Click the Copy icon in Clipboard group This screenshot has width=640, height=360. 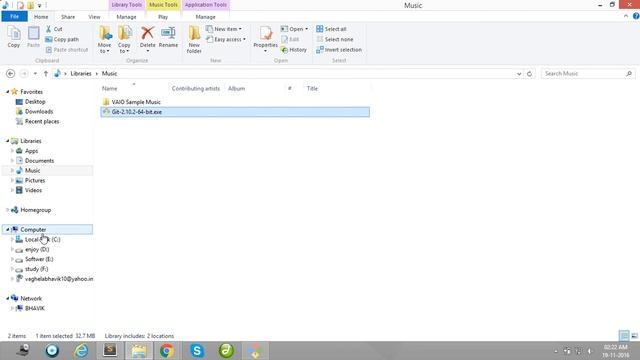(13, 37)
